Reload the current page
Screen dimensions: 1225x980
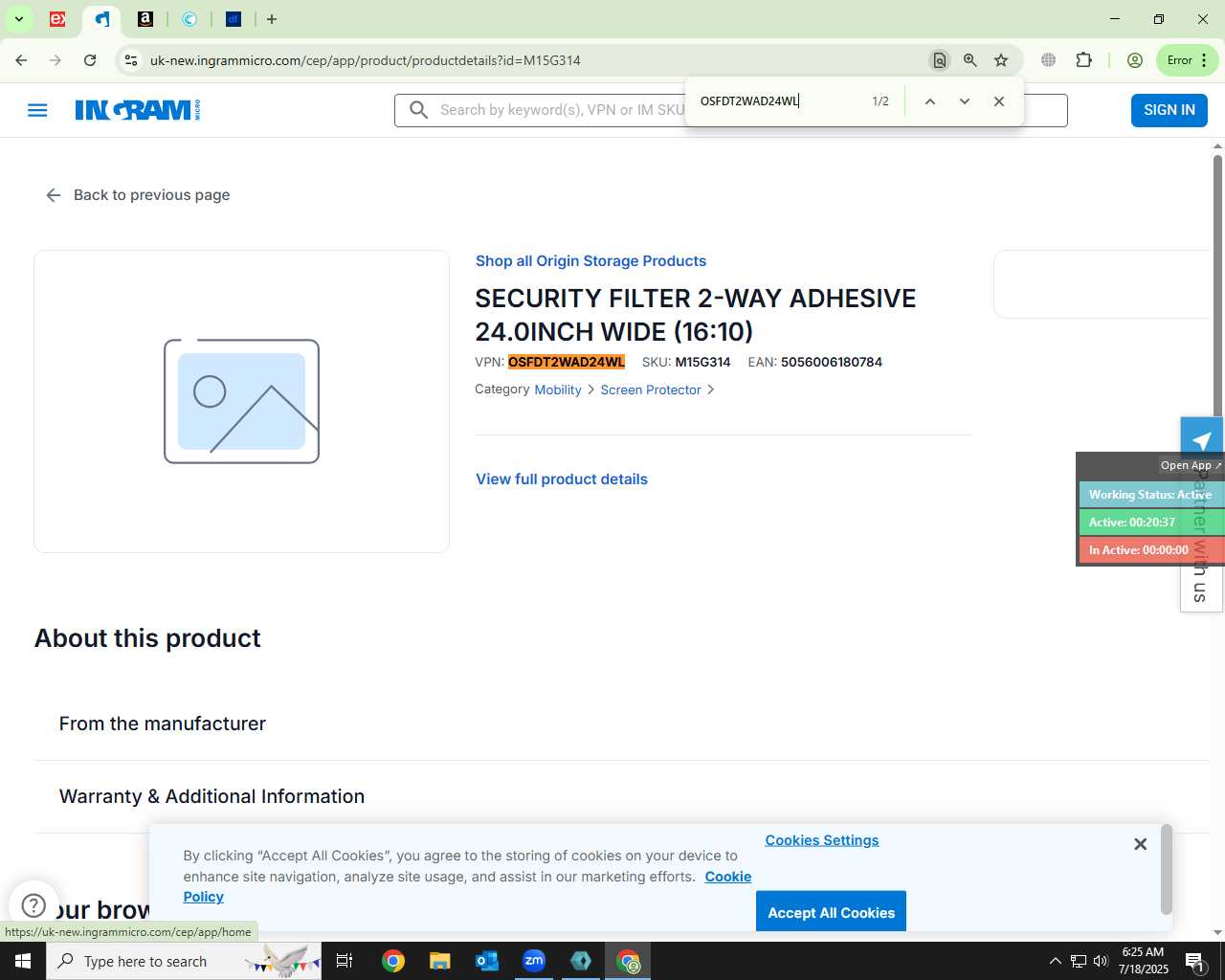click(90, 60)
